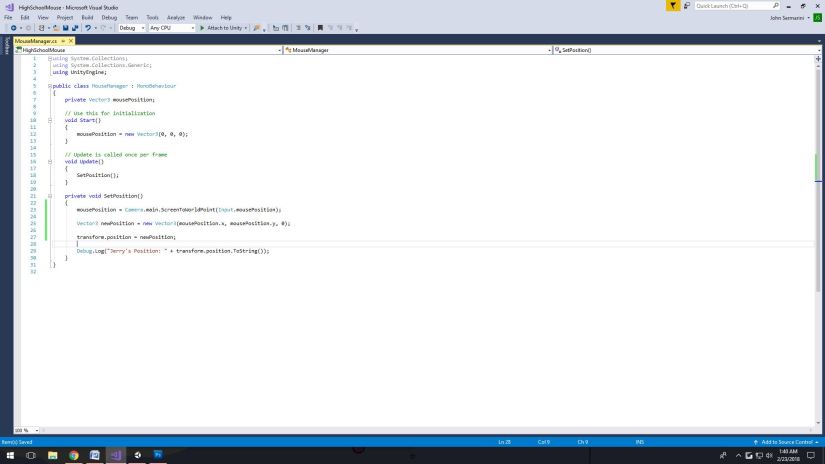
Task: Collapse the MouseManager class code block
Action: 50,86
